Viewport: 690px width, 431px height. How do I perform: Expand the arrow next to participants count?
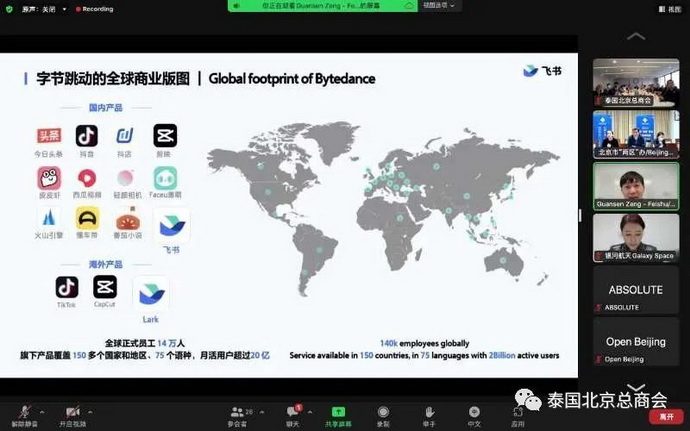262,413
